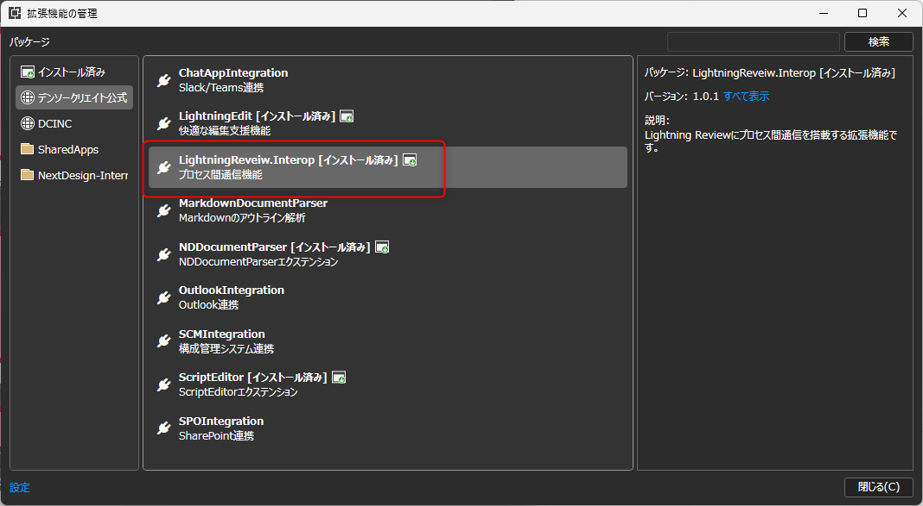The width and height of the screenshot is (923, 506).
Task: Click the SCMIntegration plug icon
Action: [164, 341]
